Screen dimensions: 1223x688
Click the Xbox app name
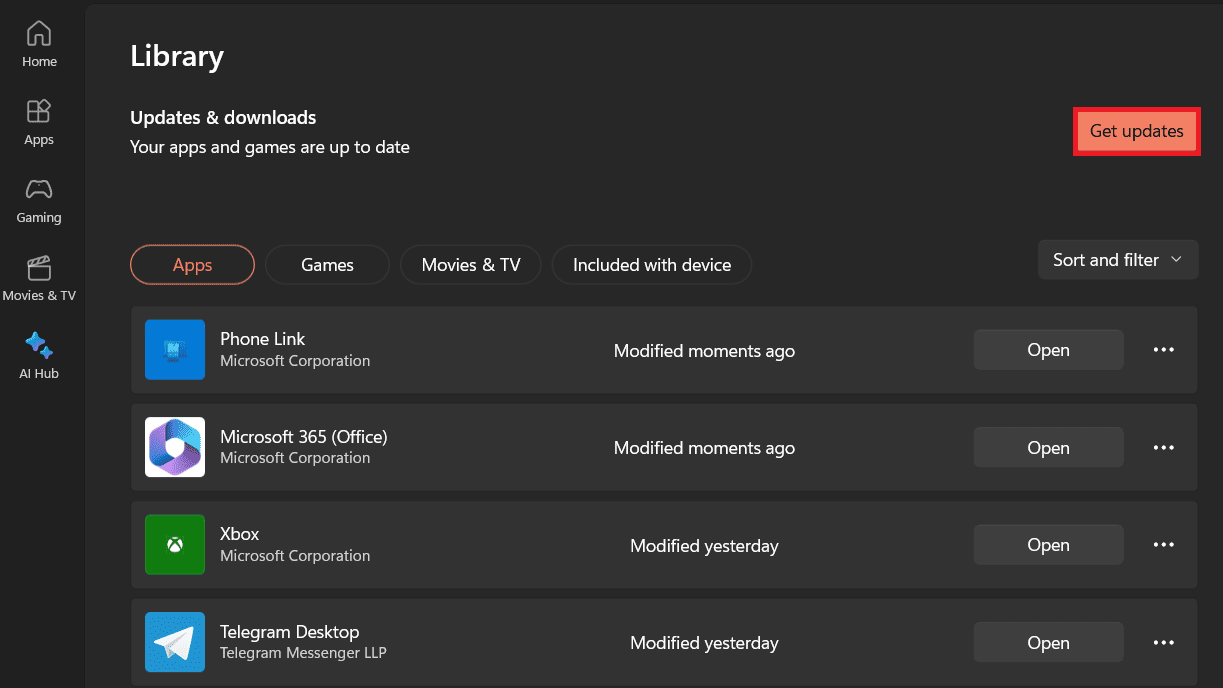click(x=240, y=534)
